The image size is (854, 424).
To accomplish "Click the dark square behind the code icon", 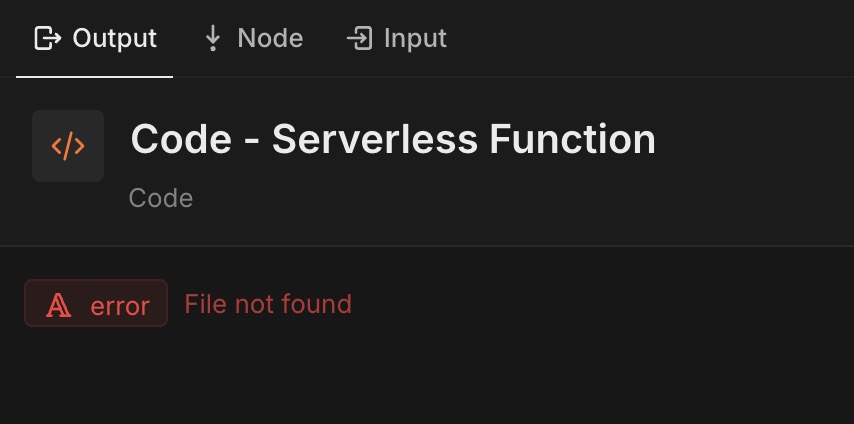I will pyautogui.click(x=68, y=146).
